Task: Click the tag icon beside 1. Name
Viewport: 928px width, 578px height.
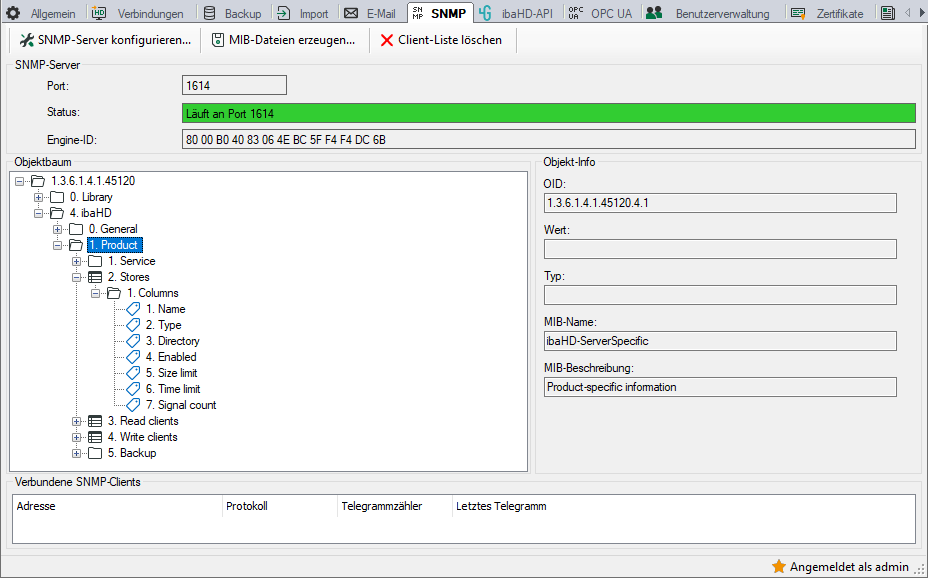Action: 133,309
